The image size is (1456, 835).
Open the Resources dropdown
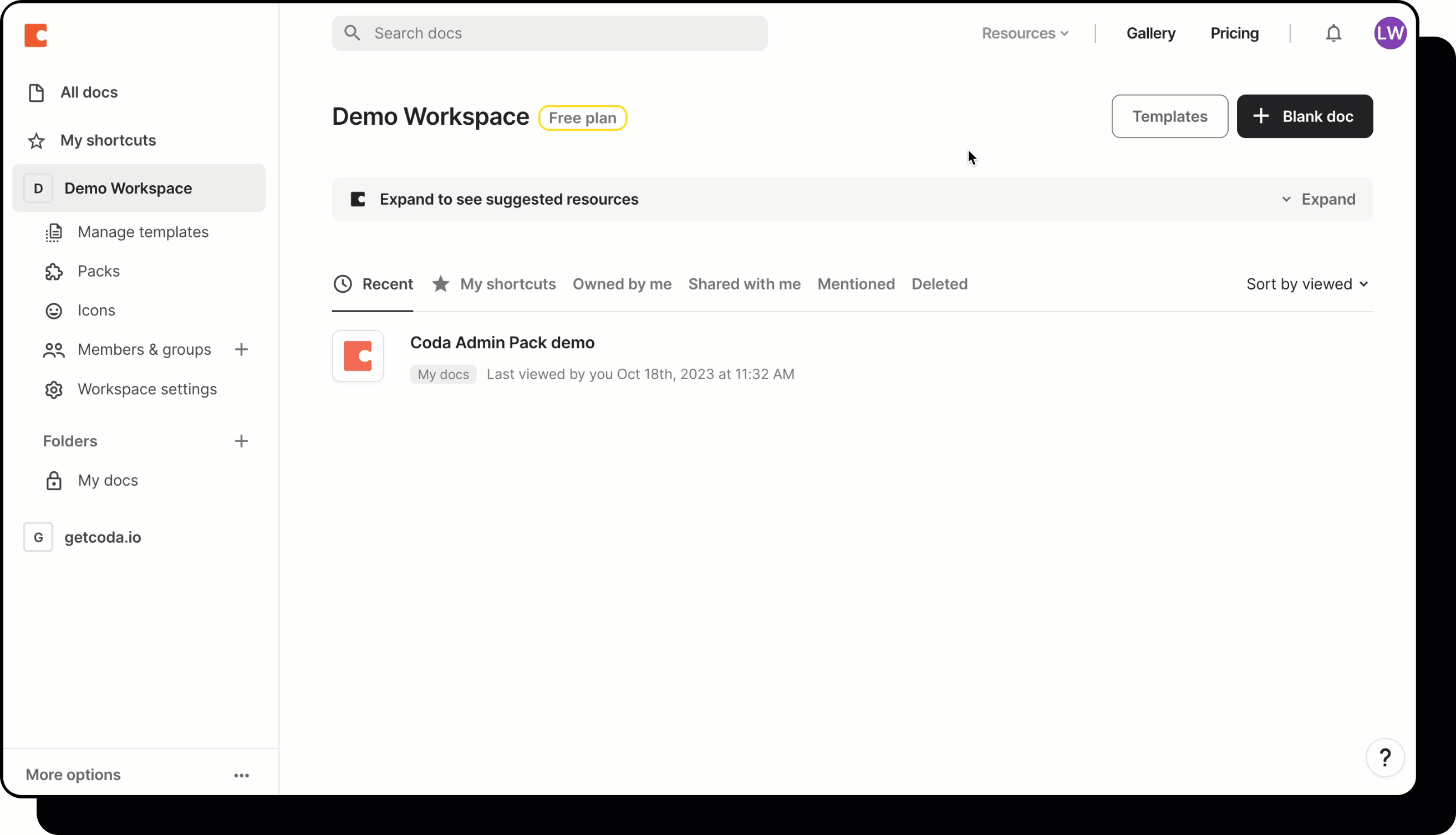point(1025,33)
